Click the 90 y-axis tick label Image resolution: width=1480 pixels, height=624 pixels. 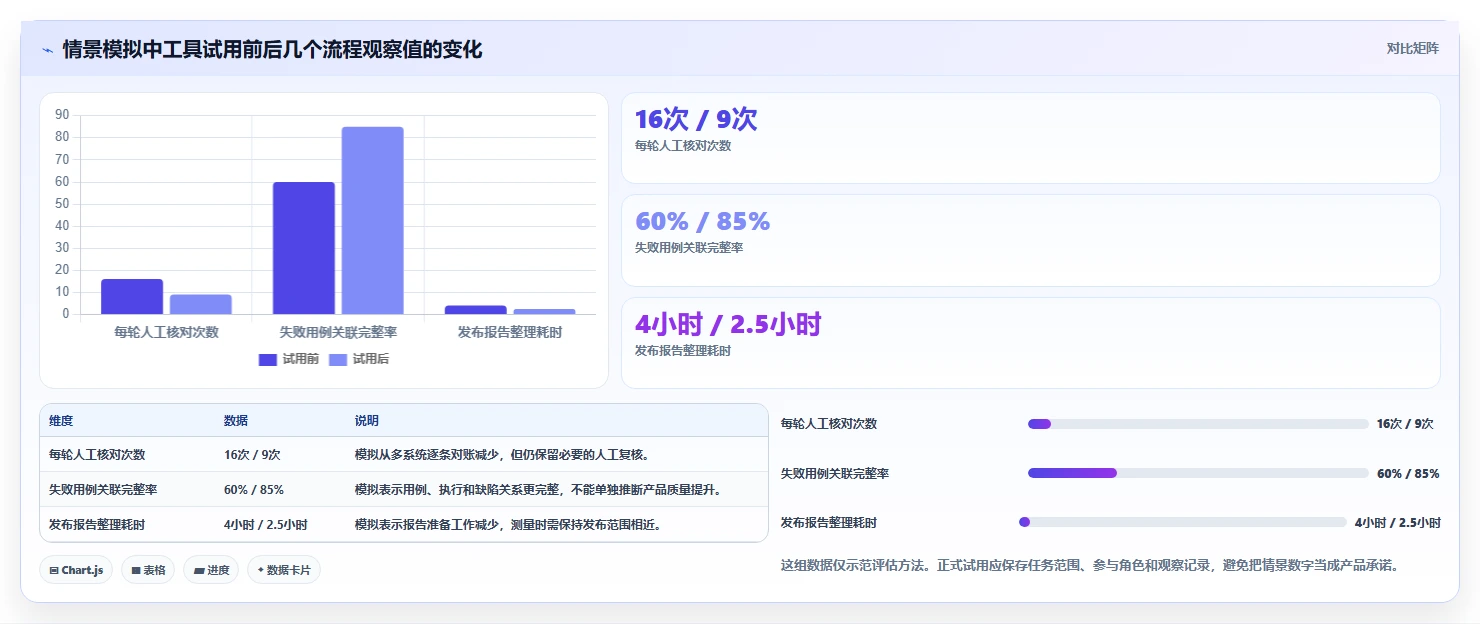pos(62,115)
